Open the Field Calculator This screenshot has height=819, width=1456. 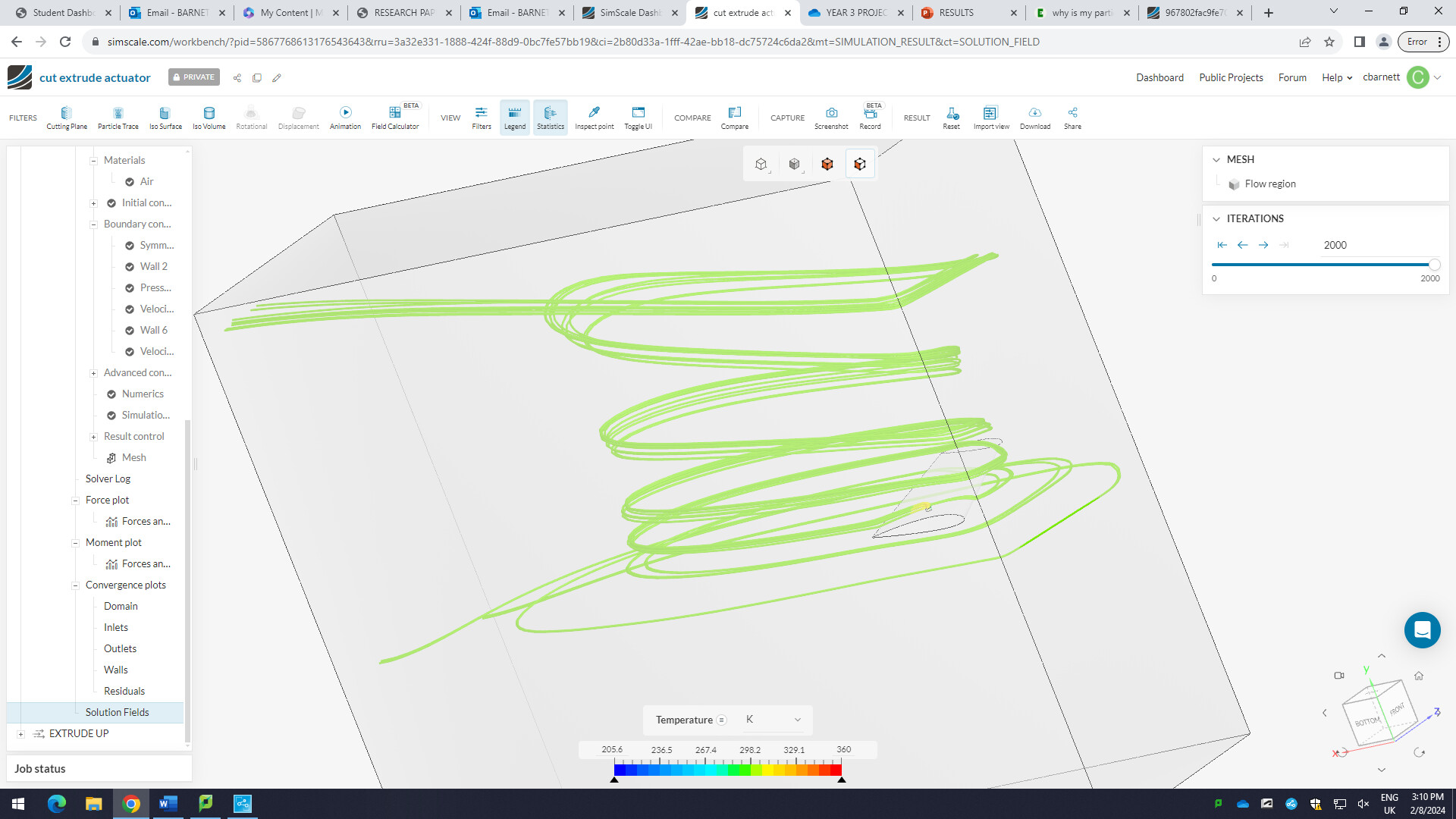pyautogui.click(x=395, y=116)
